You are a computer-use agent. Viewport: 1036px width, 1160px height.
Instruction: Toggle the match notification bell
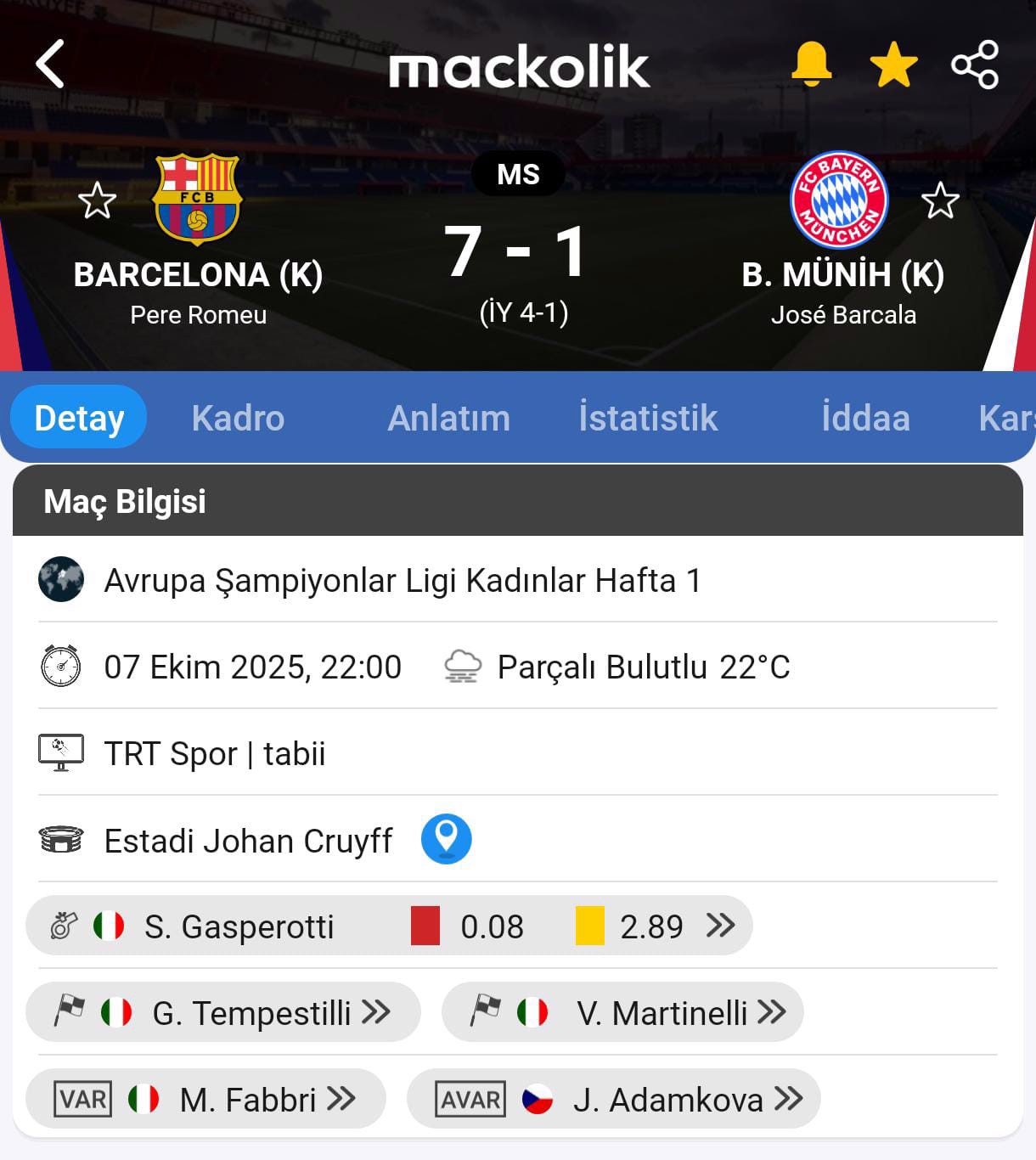[x=811, y=65]
